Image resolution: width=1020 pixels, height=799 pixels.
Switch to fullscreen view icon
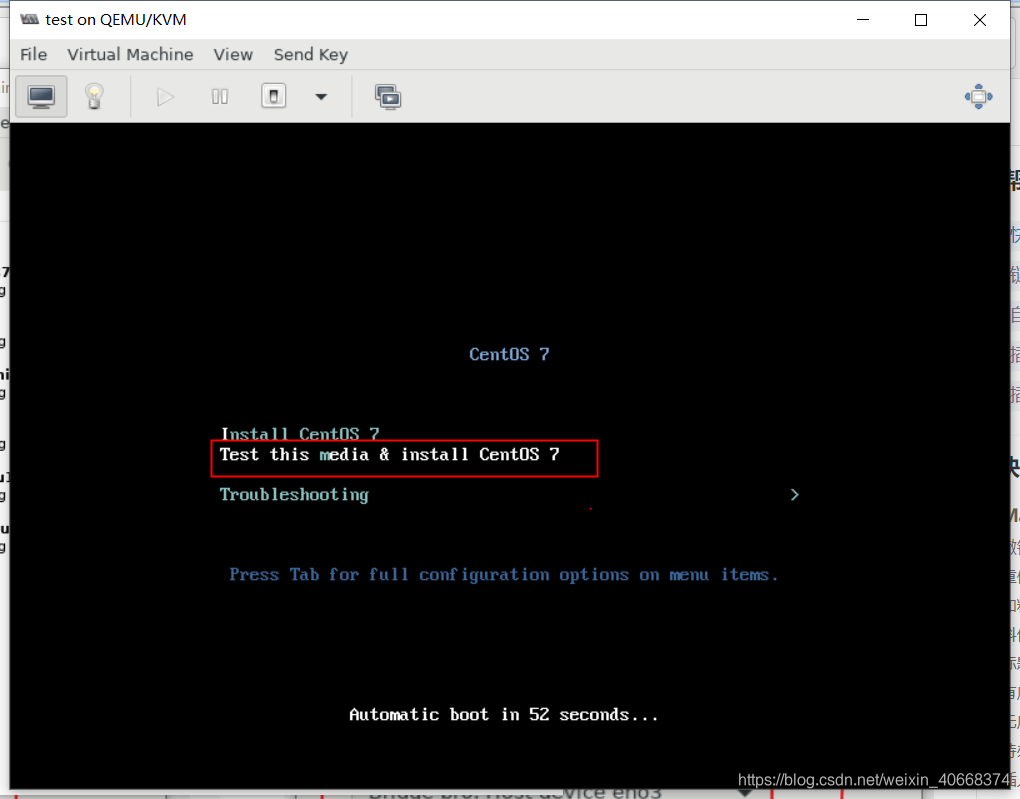click(978, 97)
